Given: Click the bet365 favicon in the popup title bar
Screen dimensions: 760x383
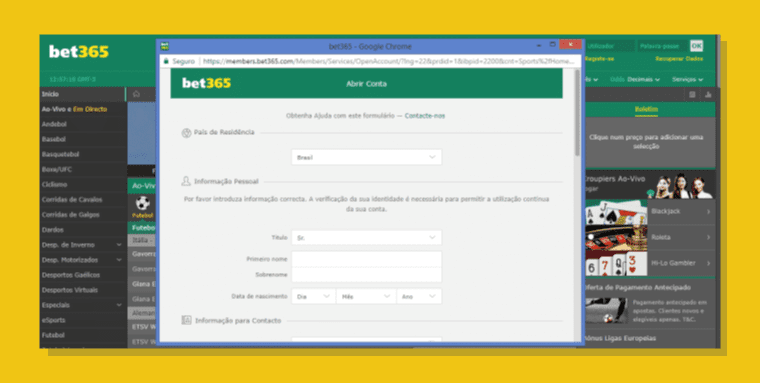Looking at the screenshot, I should (x=165, y=47).
